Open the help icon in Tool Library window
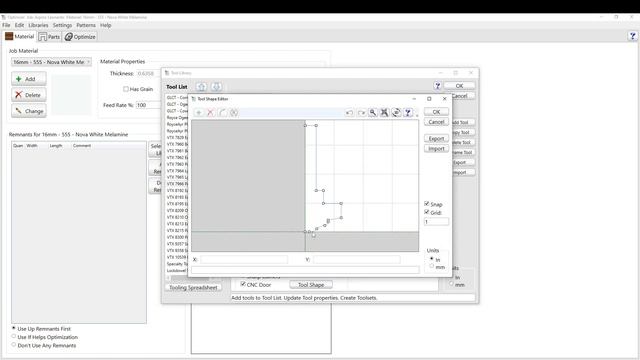The width and height of the screenshot is (640, 360). pos(438,86)
